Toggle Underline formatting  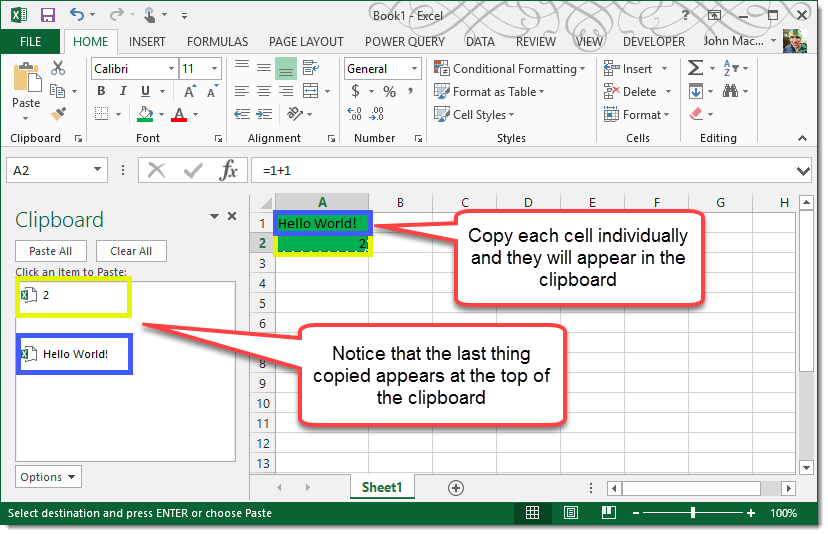[x=145, y=91]
